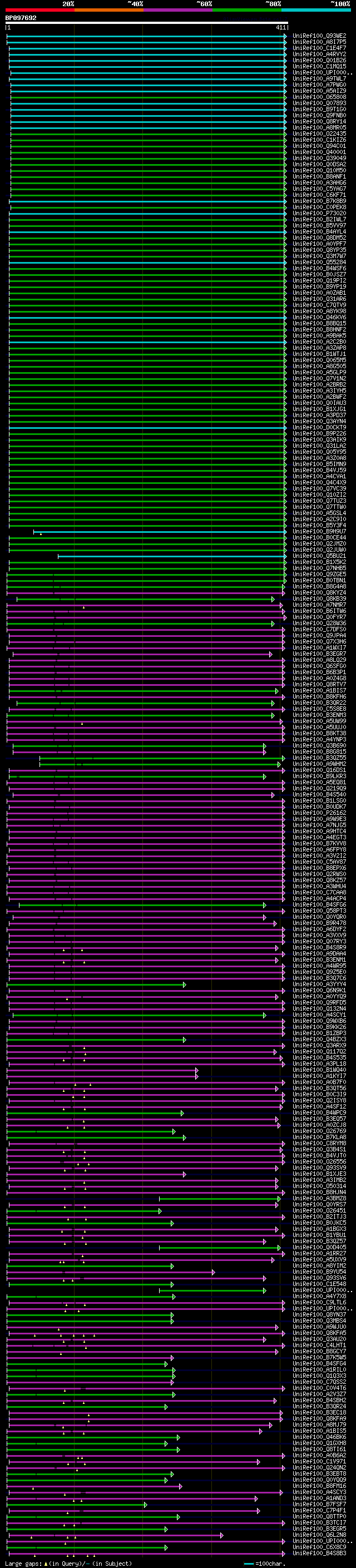Click the red 20% identity legend segment
356x1568 pixels.
coord(39,10)
